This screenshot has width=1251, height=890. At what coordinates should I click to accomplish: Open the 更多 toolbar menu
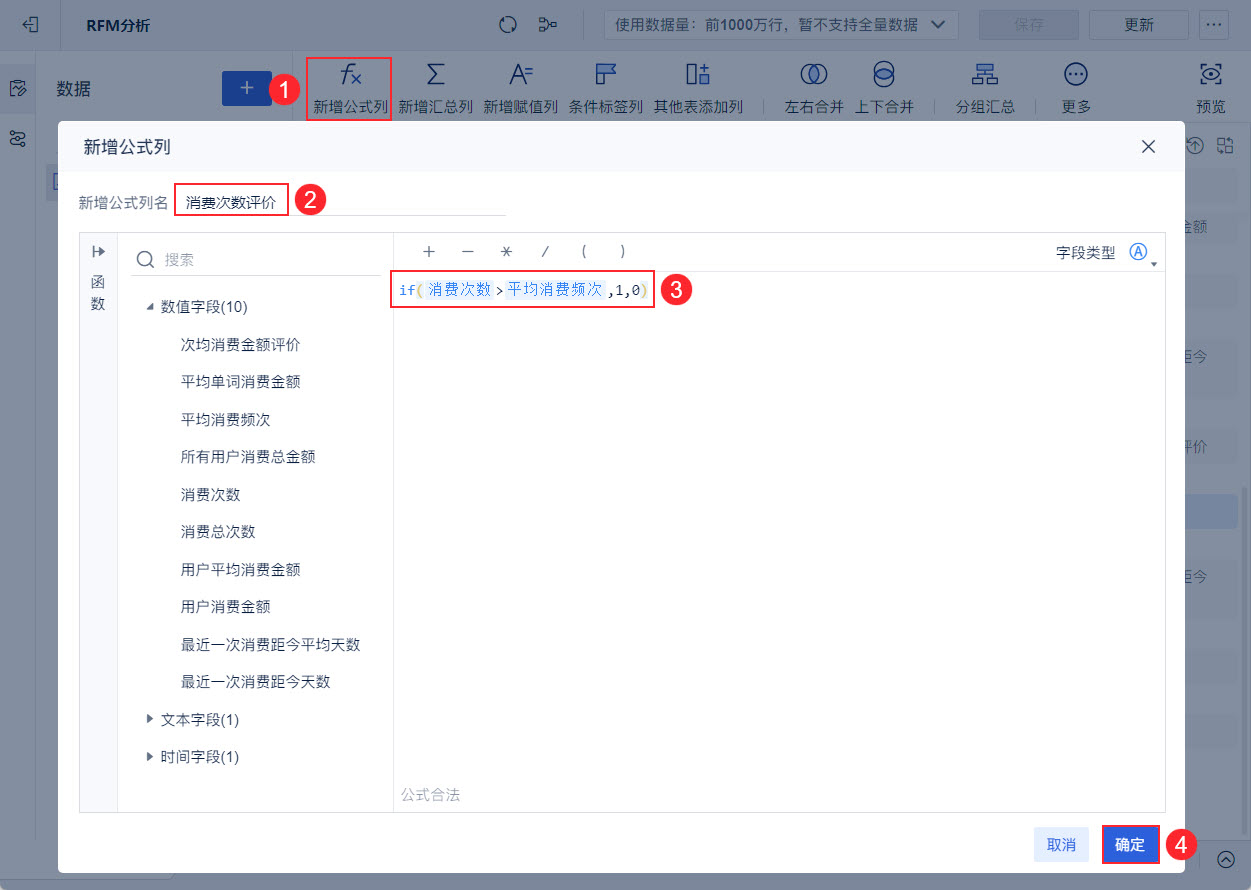(1076, 89)
